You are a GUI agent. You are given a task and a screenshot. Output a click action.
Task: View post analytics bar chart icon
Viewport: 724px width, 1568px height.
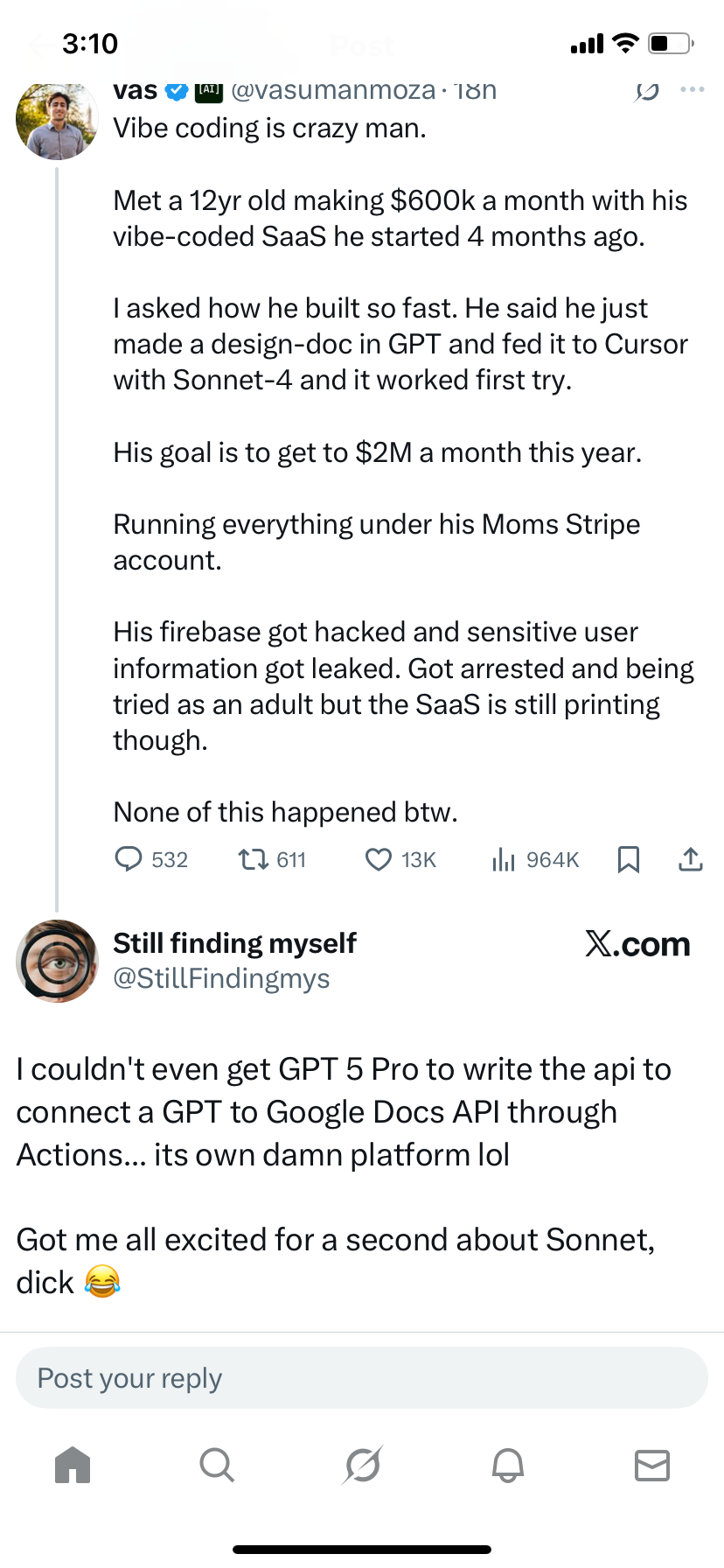coord(503,859)
